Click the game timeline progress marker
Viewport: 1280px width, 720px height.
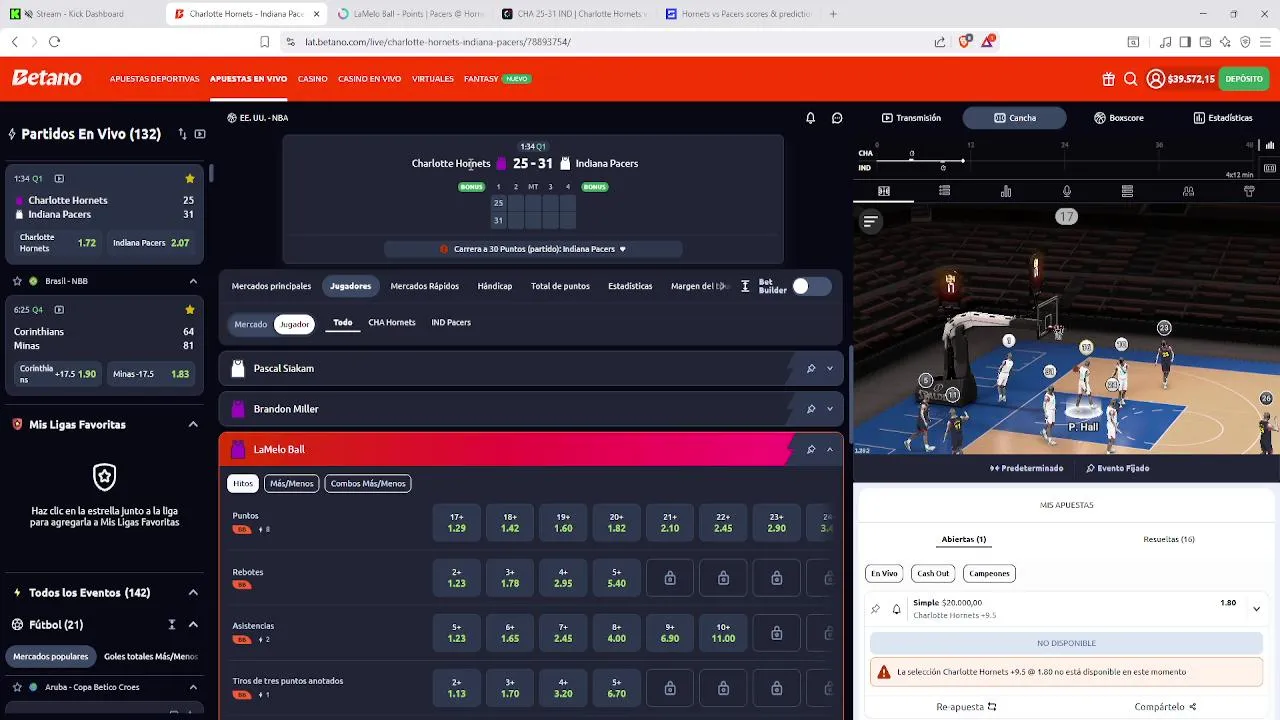(x=963, y=160)
